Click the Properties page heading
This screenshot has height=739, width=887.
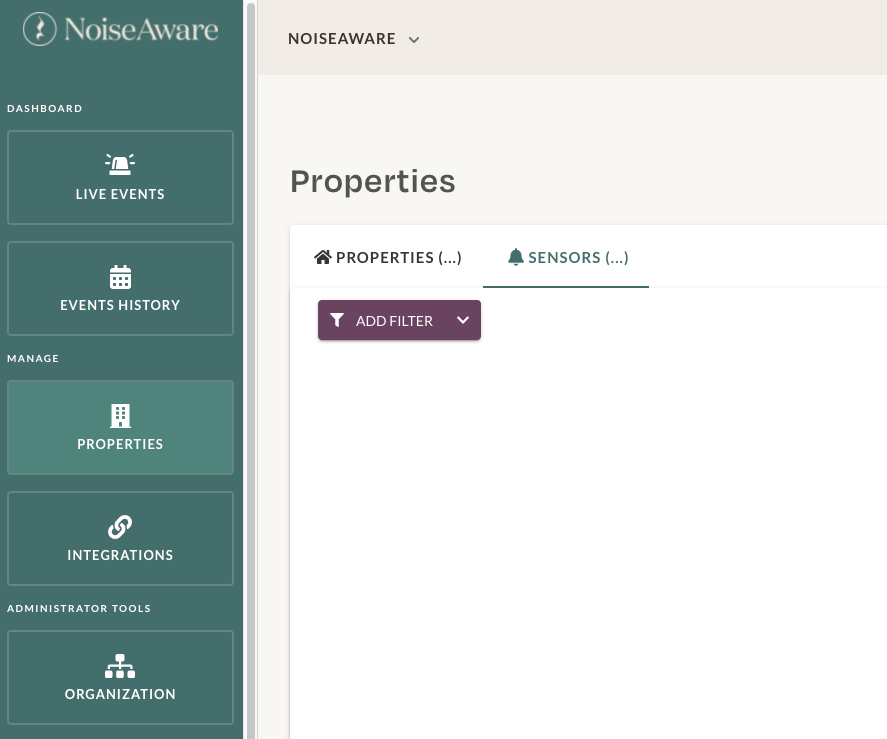(x=373, y=182)
